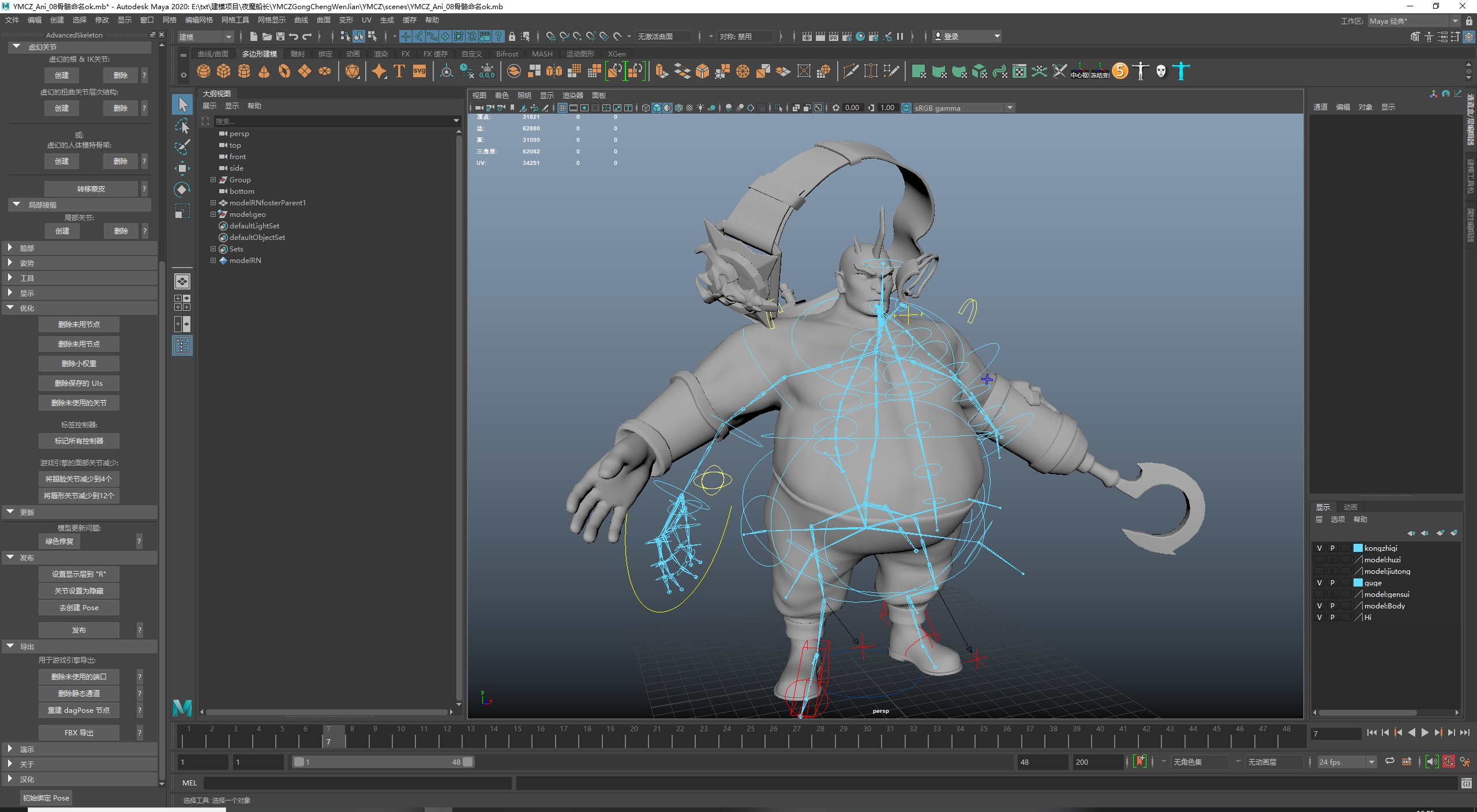Collapse the Group node in the outliner
The image size is (1477, 812).
212,179
